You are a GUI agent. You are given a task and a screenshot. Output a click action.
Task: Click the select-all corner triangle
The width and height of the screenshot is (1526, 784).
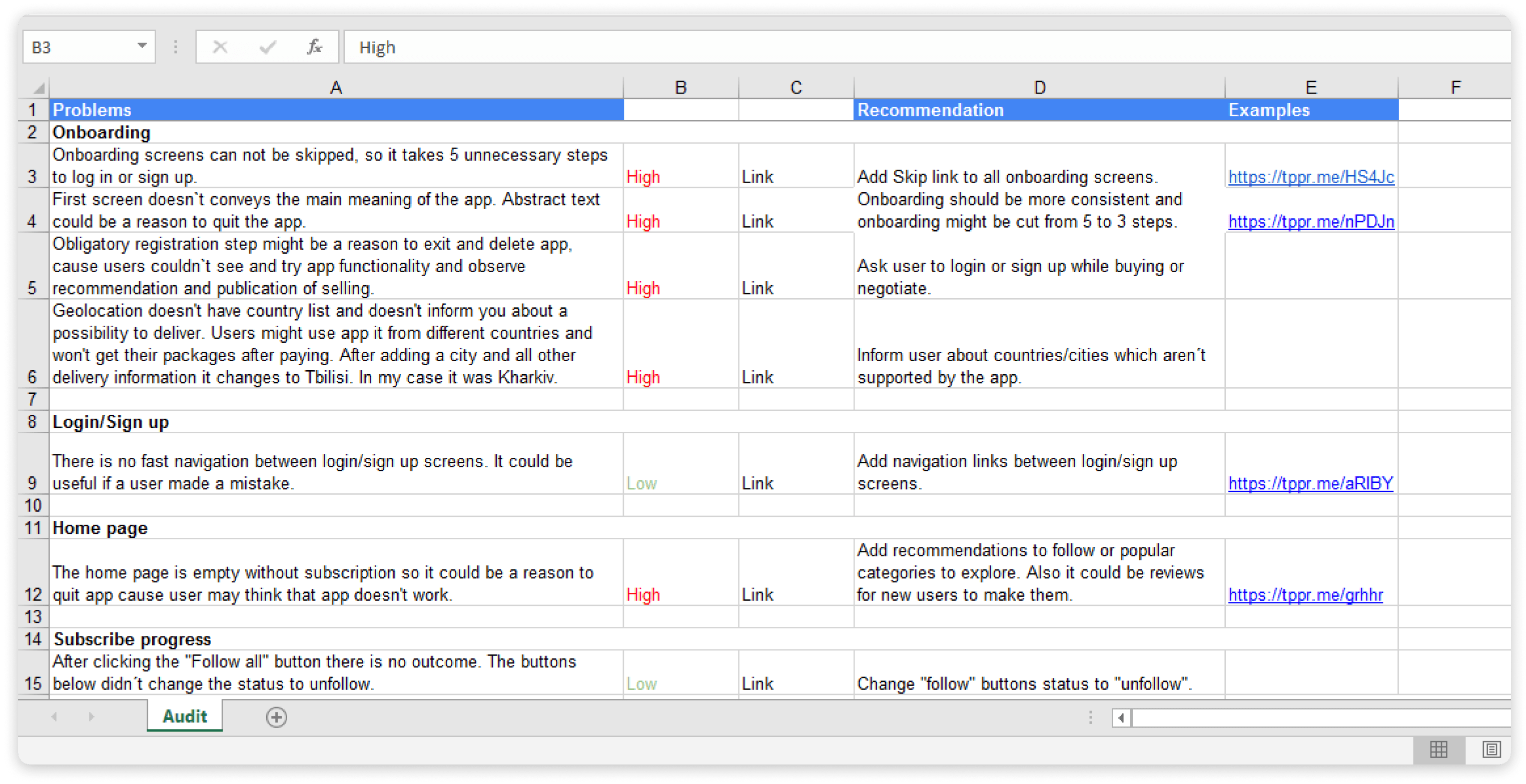click(x=39, y=88)
